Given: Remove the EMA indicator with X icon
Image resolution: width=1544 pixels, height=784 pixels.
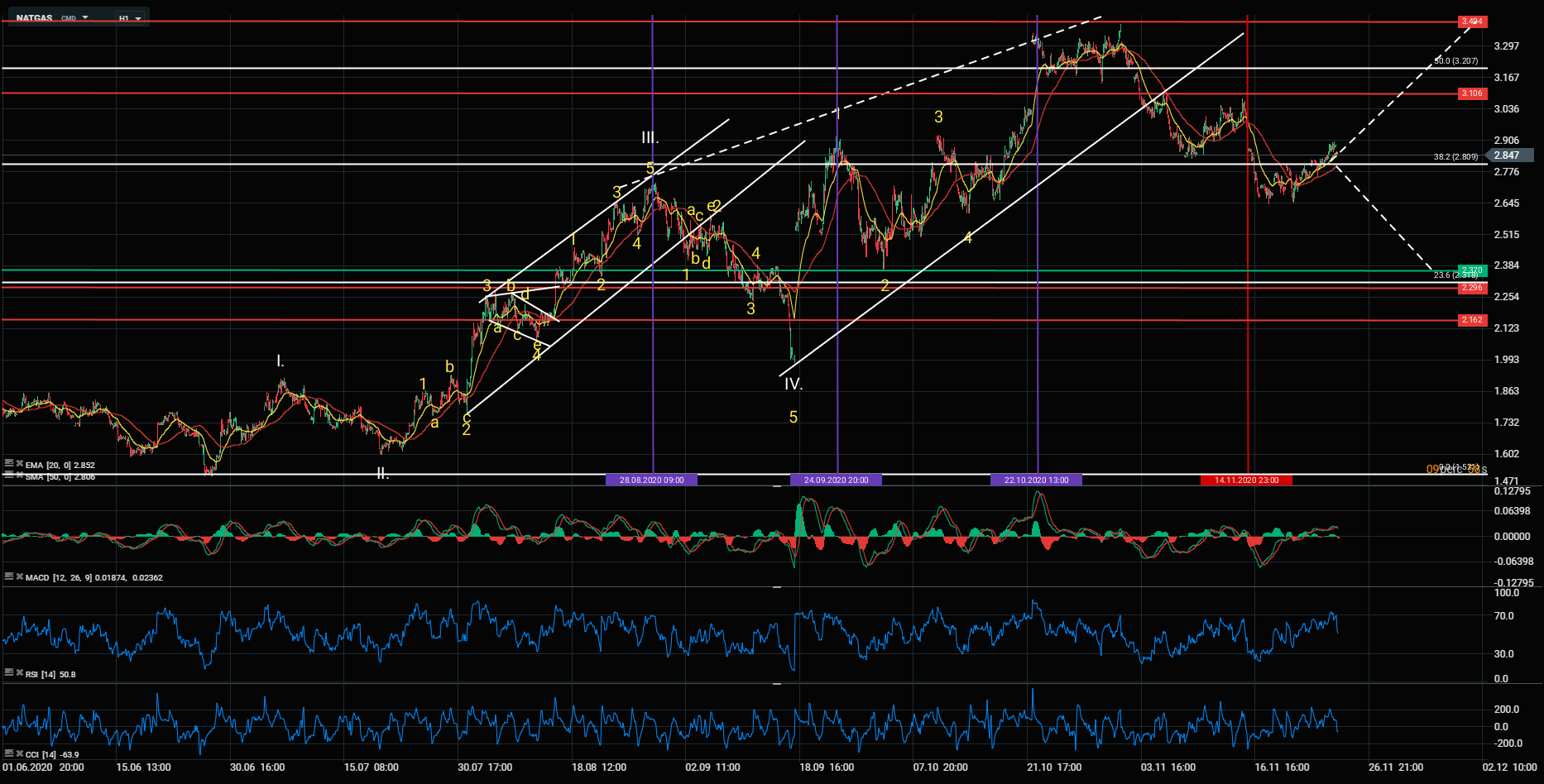Looking at the screenshot, I should click(18, 464).
